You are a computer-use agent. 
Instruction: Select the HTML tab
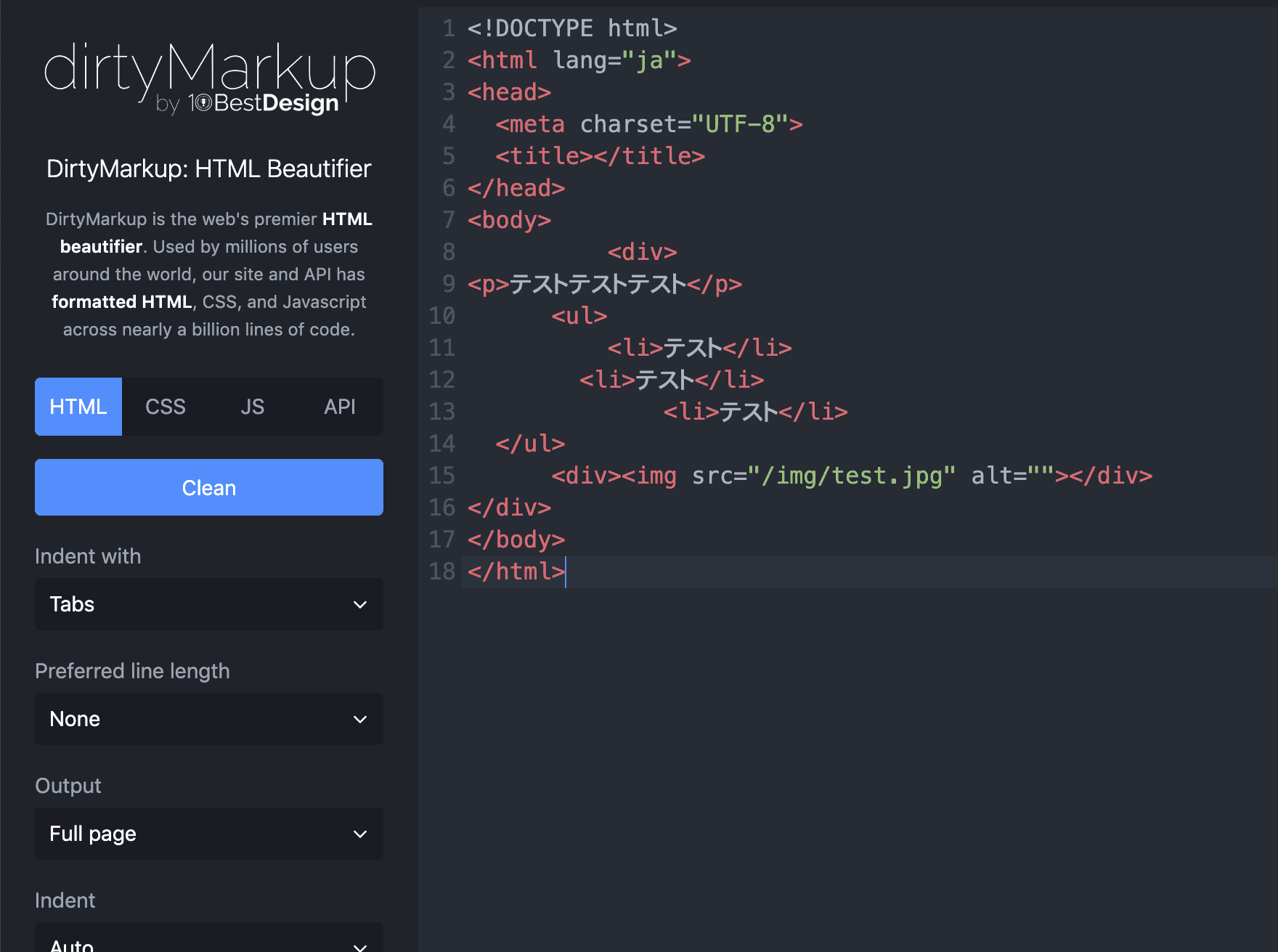pyautogui.click(x=78, y=407)
